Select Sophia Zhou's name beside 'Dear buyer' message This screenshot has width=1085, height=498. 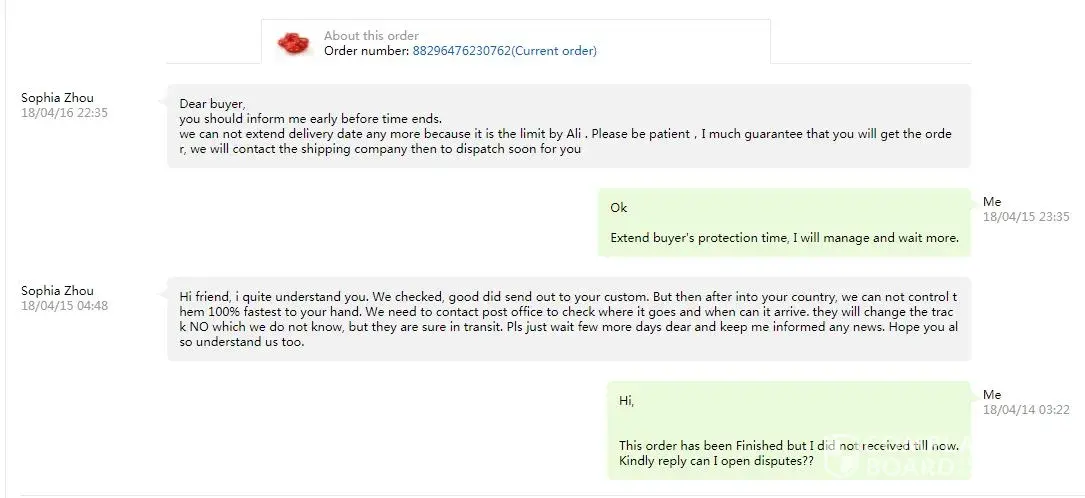pyautogui.click(x=57, y=98)
